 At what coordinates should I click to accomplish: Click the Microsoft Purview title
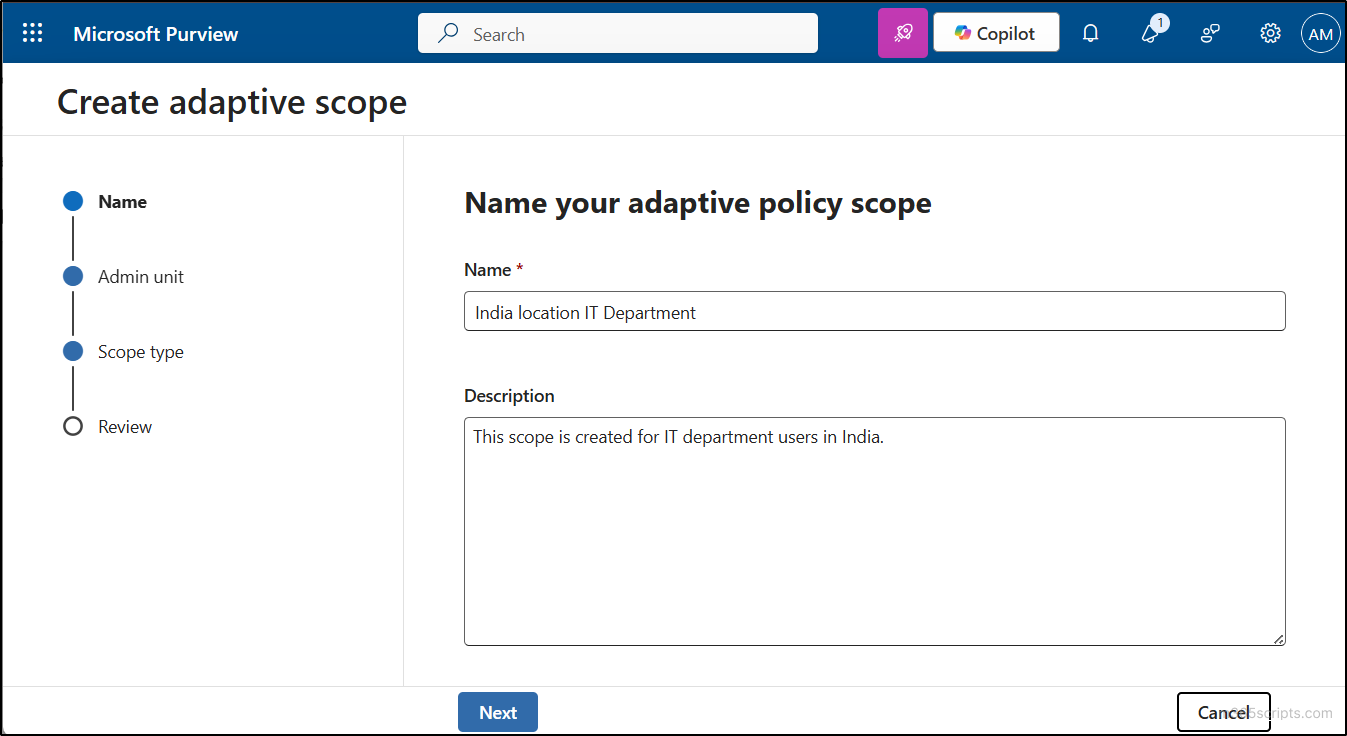156,34
